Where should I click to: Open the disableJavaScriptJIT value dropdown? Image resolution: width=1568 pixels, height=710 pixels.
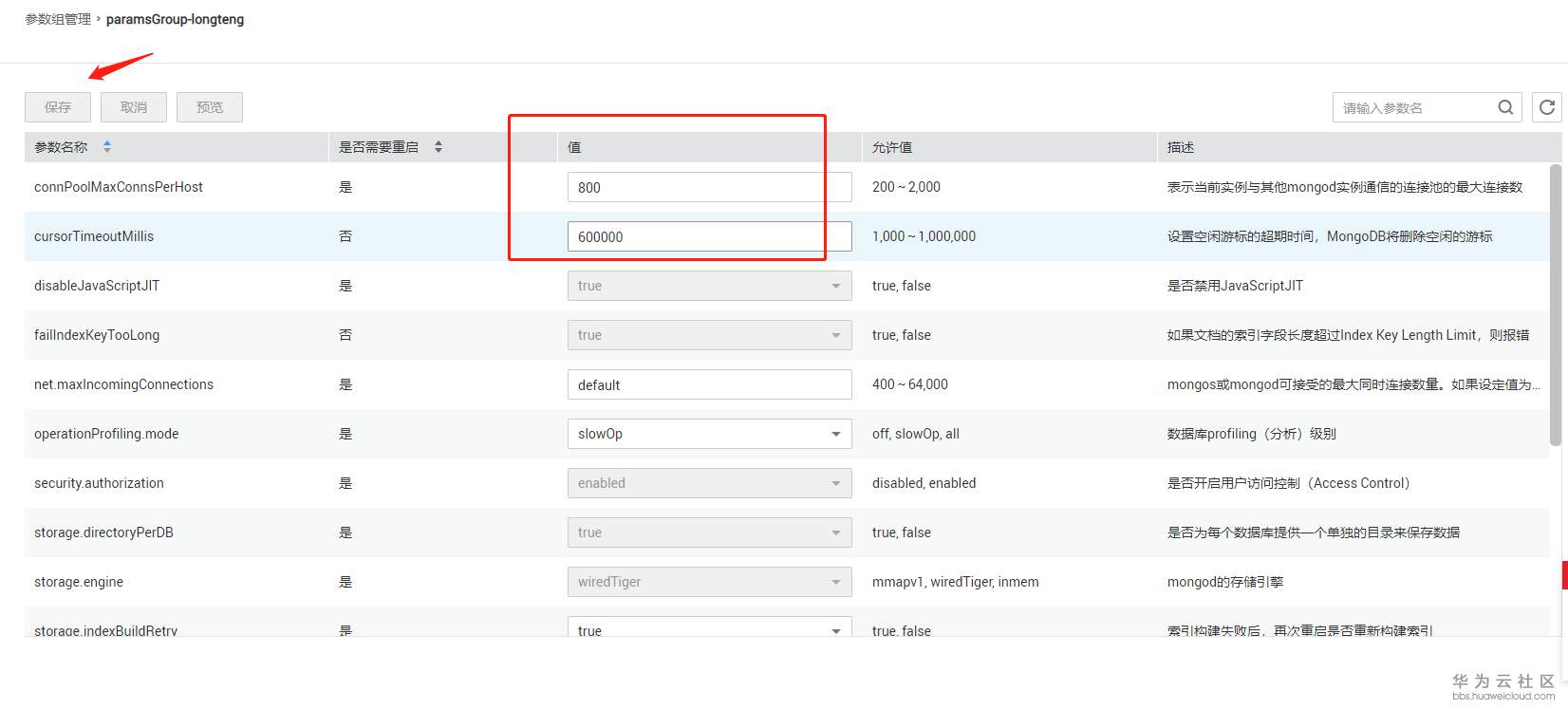tap(710, 286)
